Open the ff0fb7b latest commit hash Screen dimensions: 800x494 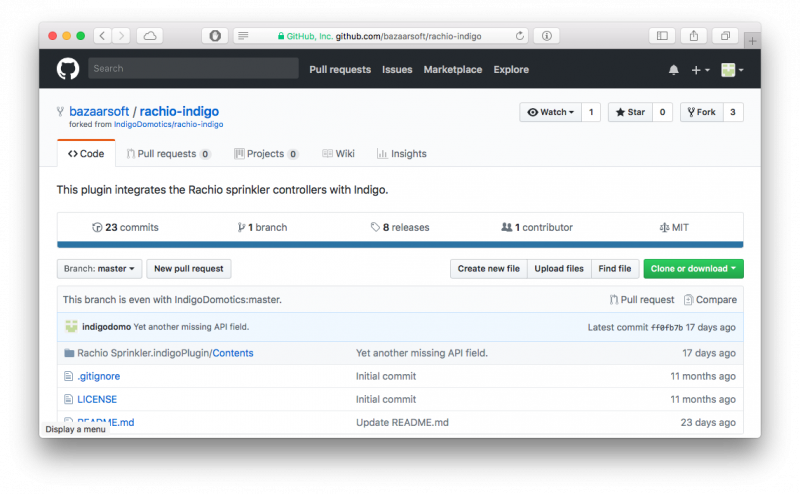pos(666,327)
